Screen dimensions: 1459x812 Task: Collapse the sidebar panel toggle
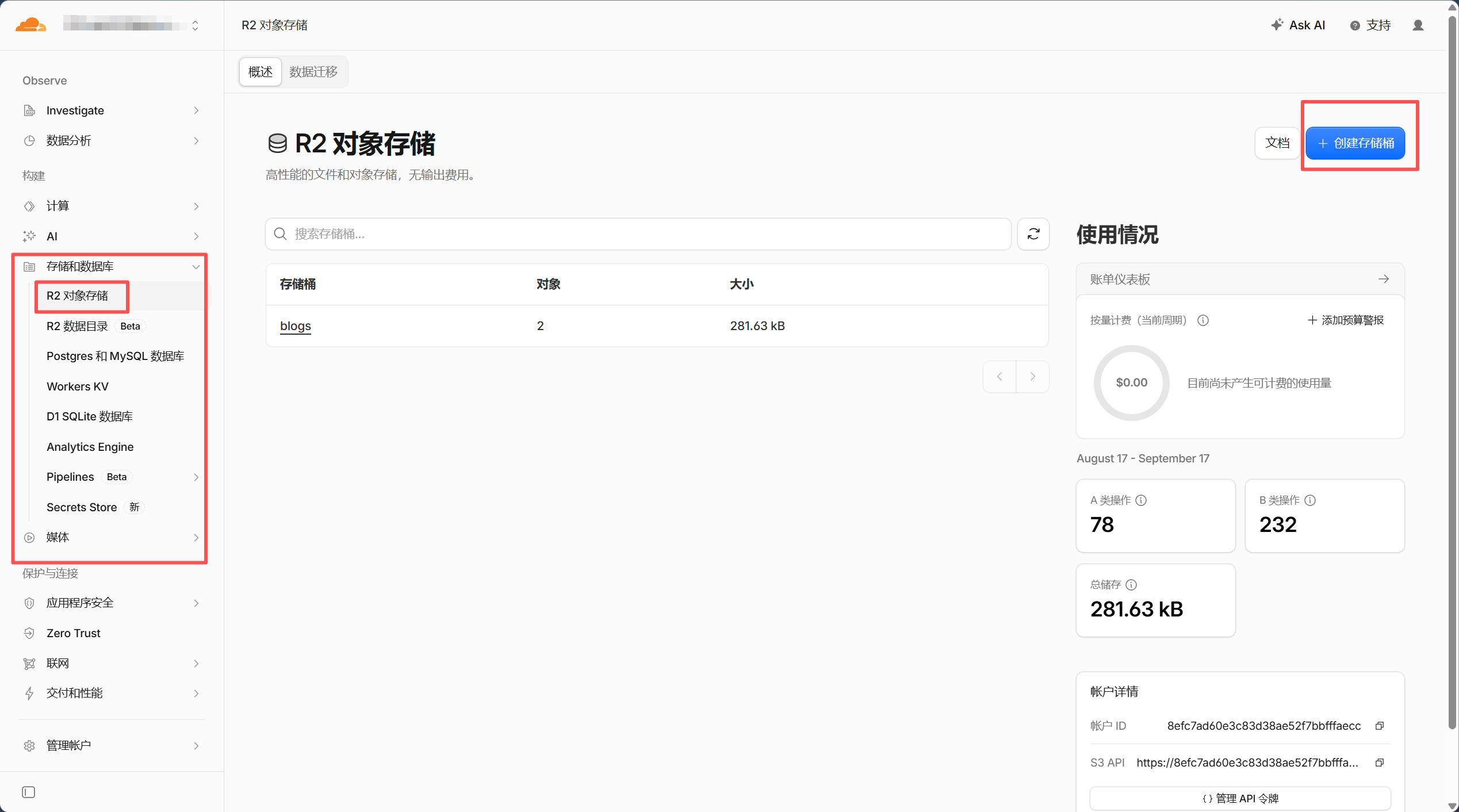coord(28,792)
